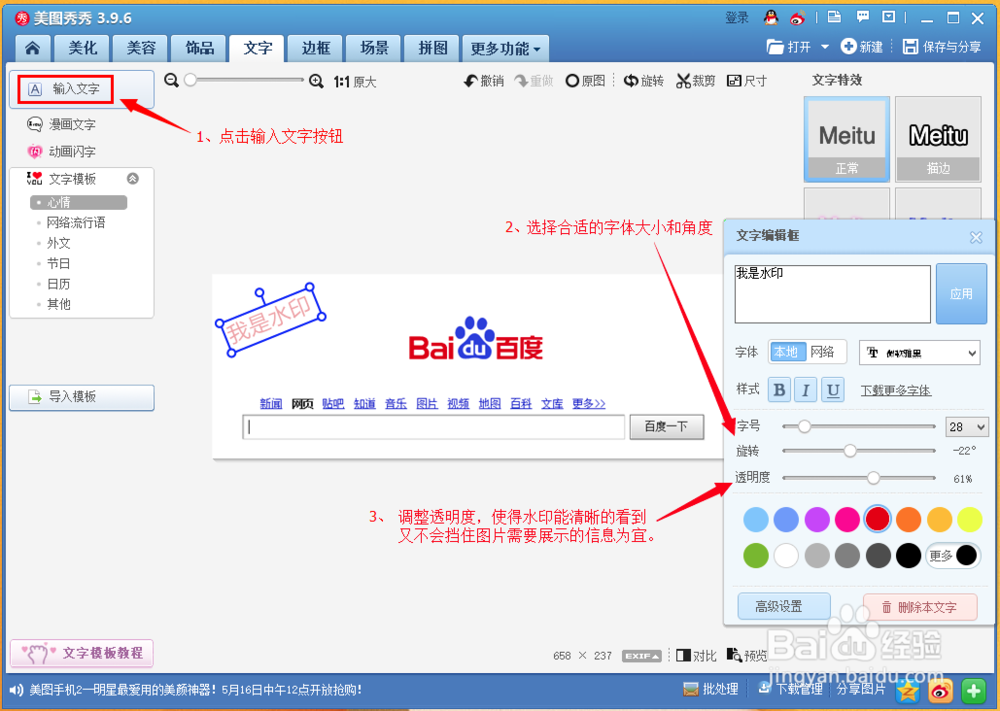The image size is (1000, 711).
Task: Click the 字号 size slider handle
Action: (x=804, y=426)
